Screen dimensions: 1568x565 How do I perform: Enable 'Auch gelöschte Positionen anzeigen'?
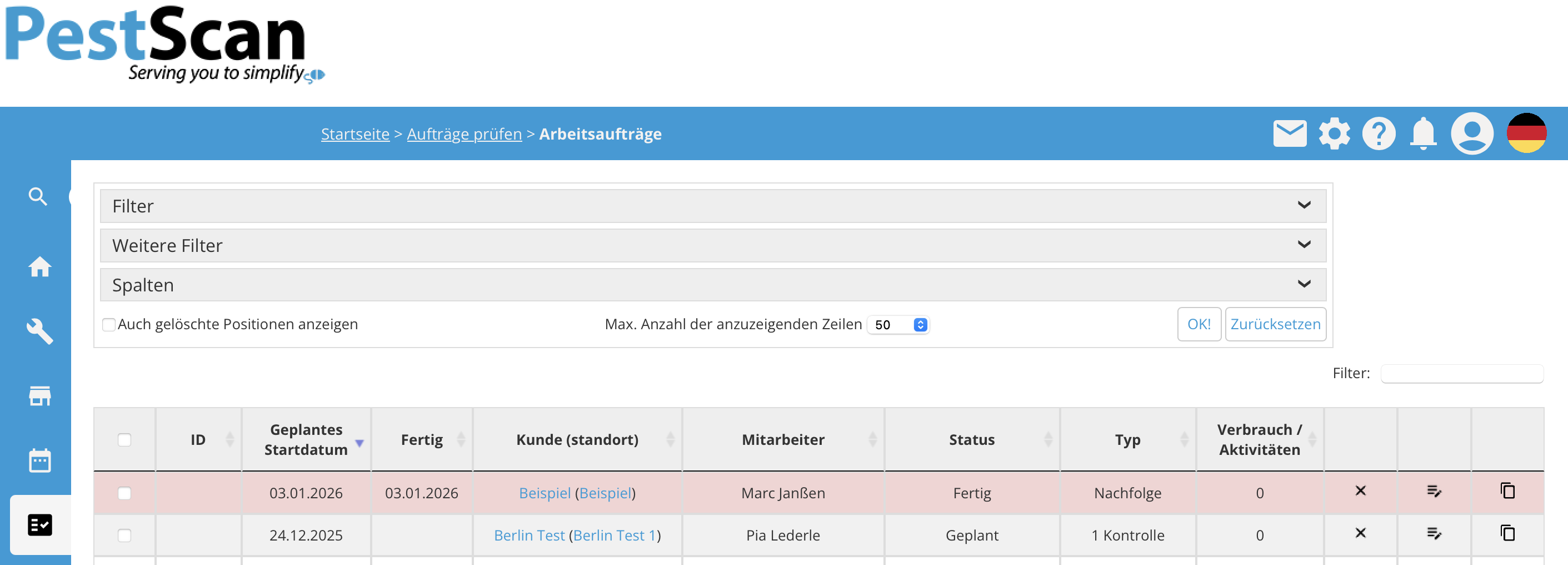108,325
